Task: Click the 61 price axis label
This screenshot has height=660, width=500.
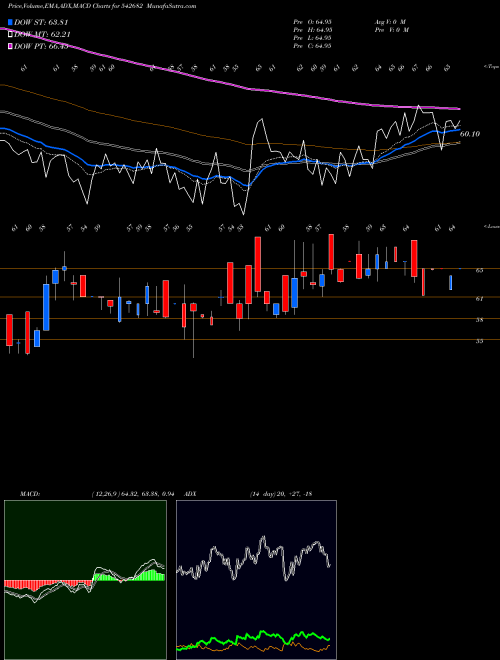Action: click(479, 299)
